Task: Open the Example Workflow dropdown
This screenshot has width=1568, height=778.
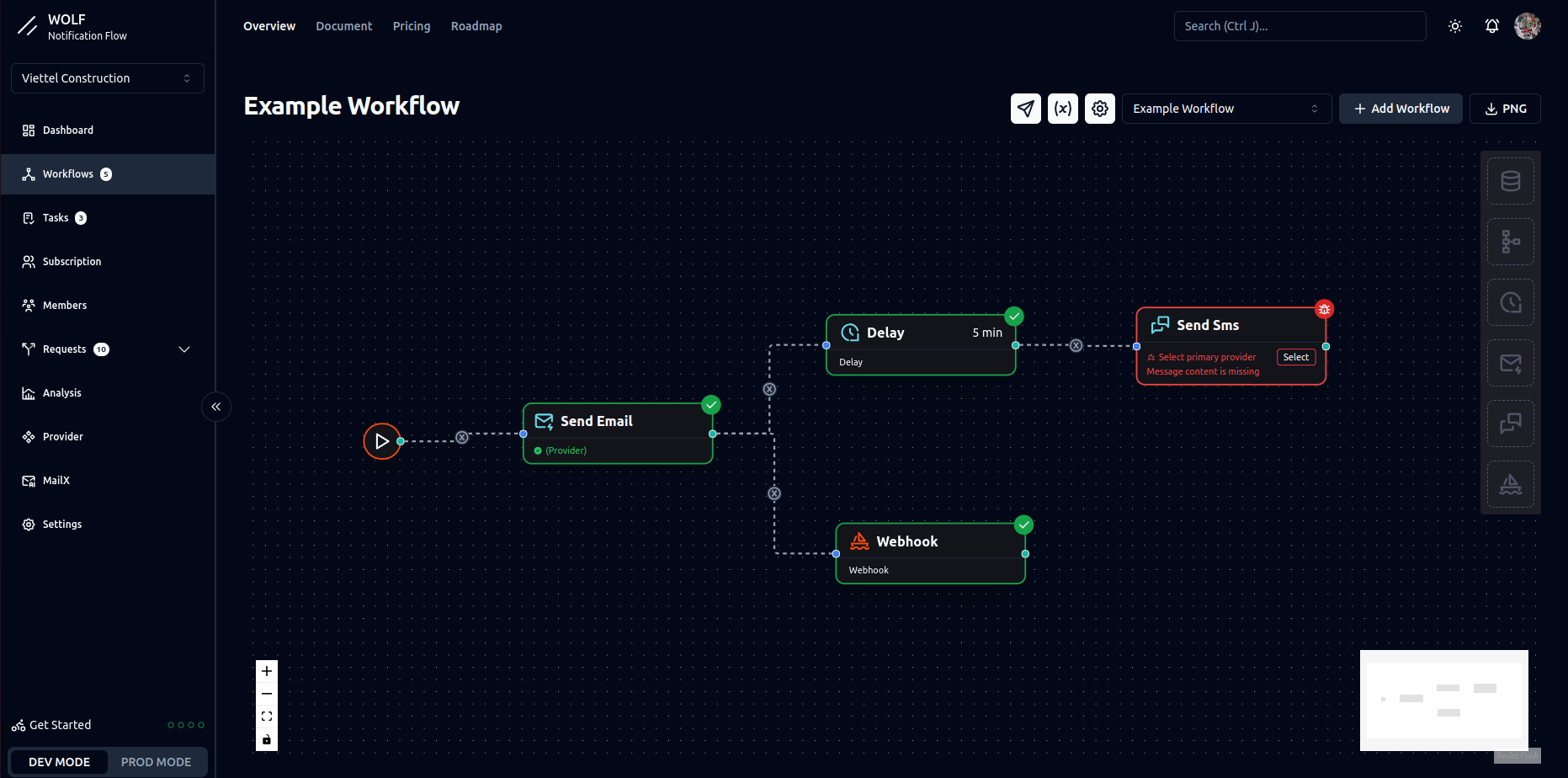Action: 1226,108
